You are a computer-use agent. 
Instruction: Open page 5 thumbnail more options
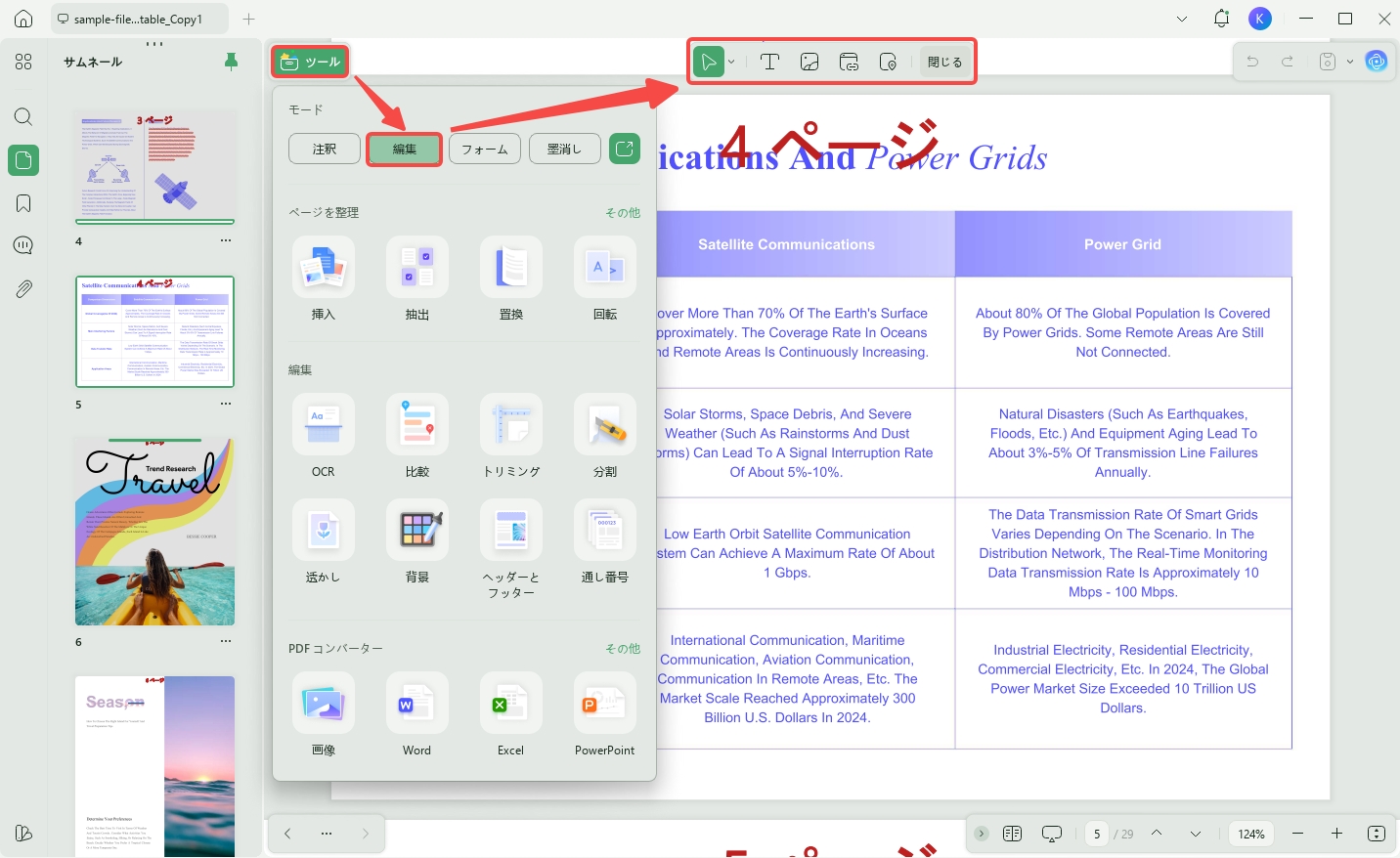point(226,404)
